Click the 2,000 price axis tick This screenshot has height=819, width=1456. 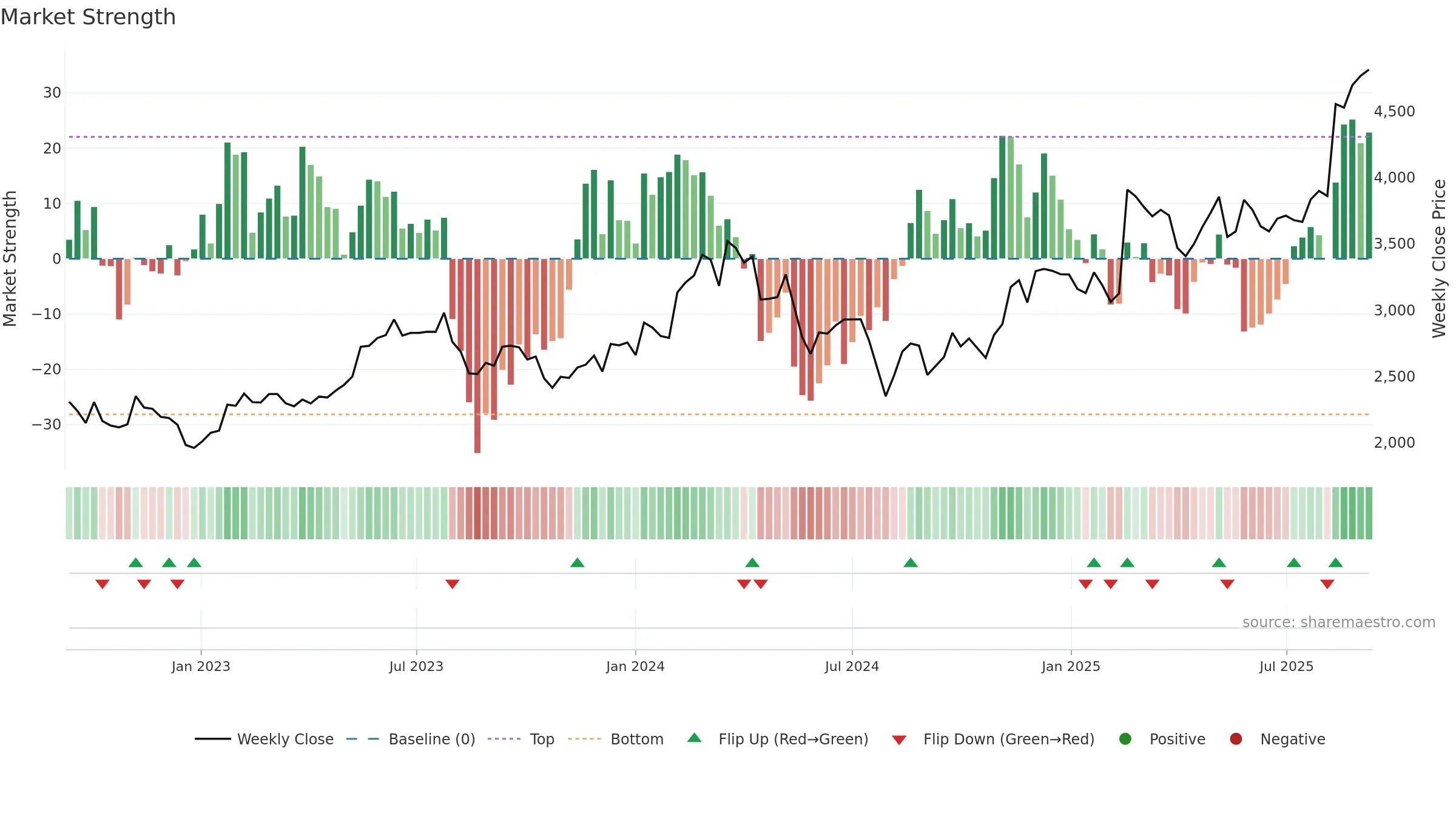tap(1394, 442)
